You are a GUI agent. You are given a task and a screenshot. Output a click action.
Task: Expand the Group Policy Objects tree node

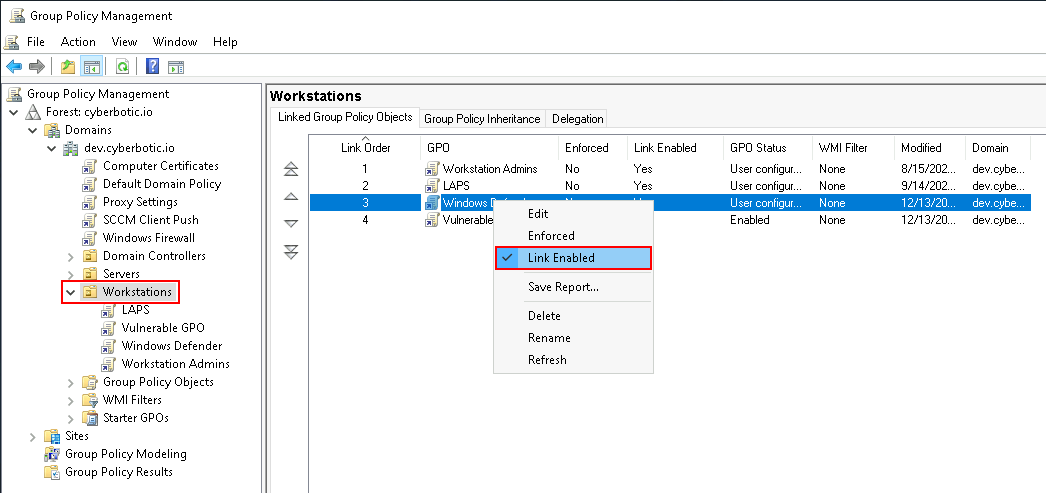[71, 382]
